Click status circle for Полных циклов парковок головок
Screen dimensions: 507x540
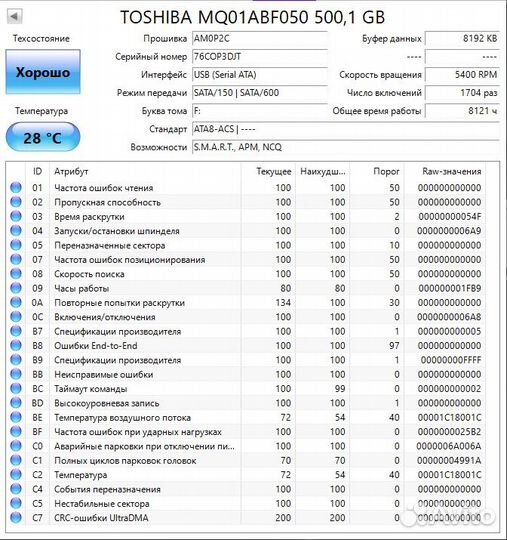point(16,460)
